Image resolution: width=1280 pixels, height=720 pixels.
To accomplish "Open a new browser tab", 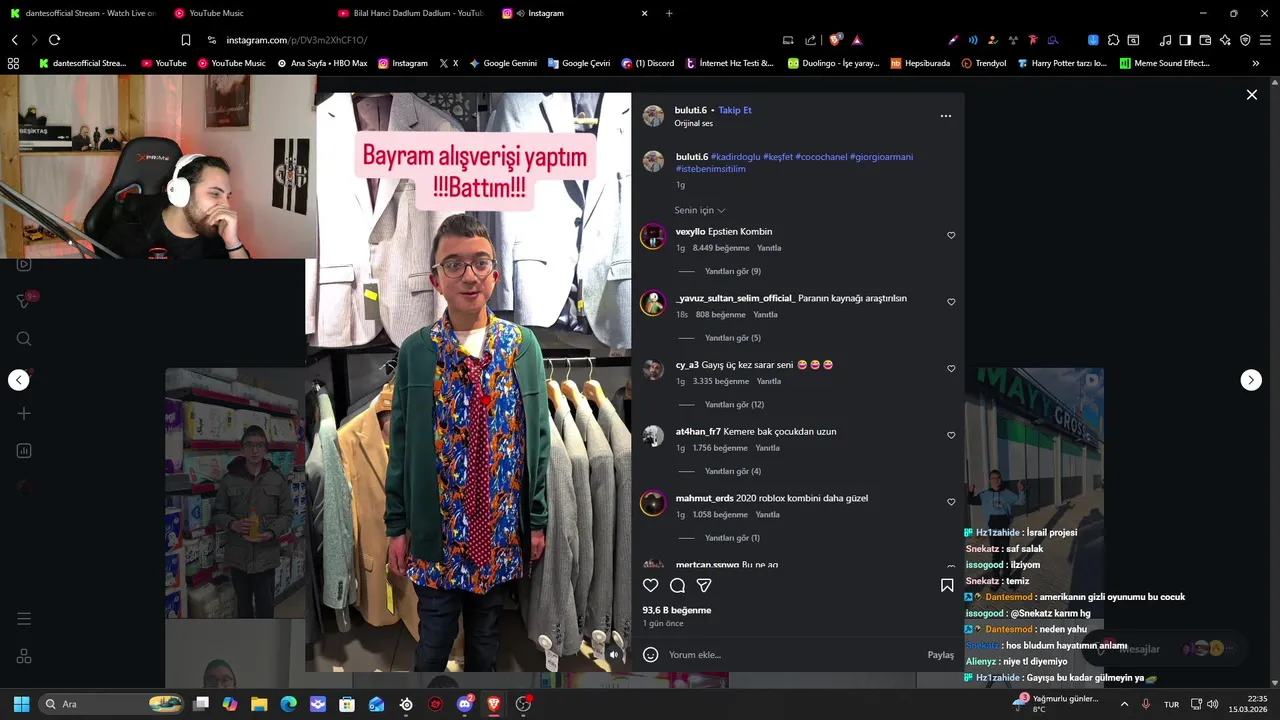I will (669, 13).
